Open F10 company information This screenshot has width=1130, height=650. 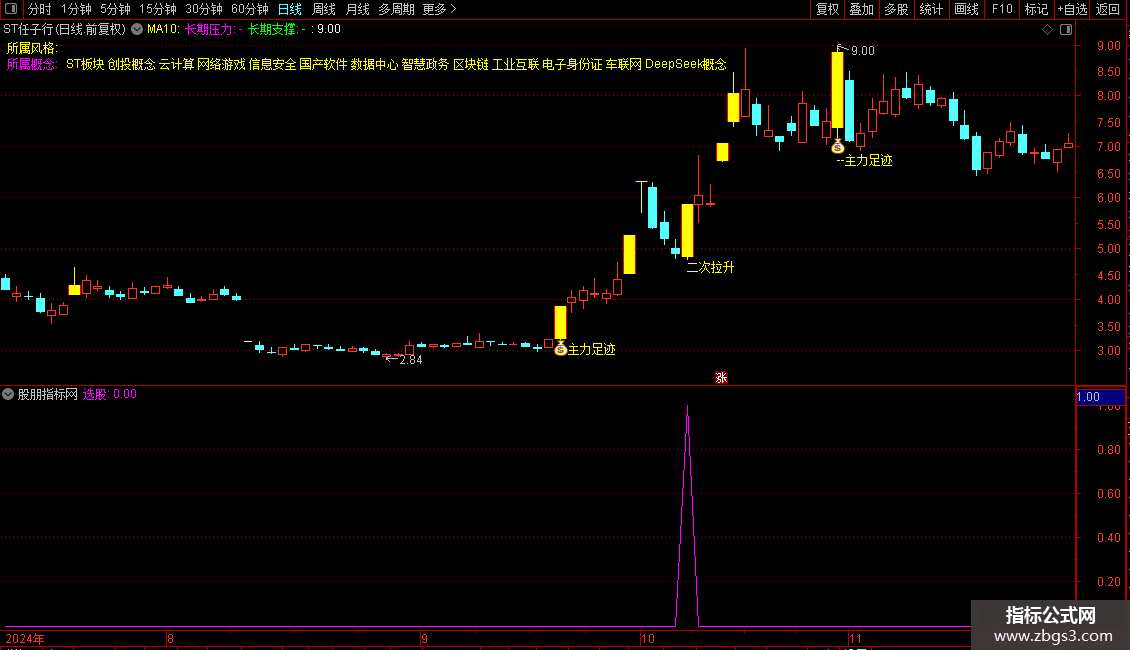point(1002,9)
